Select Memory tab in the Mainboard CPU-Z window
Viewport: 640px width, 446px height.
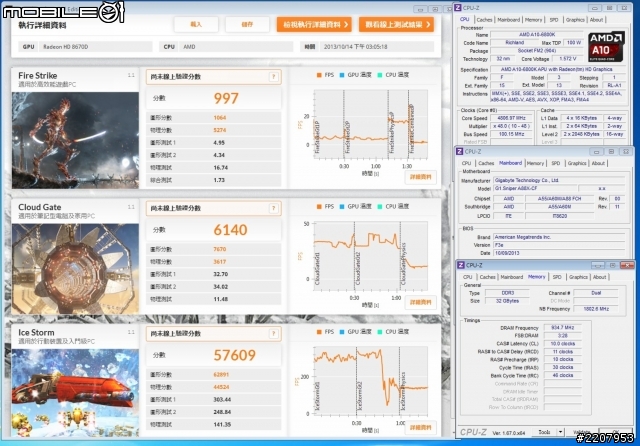pyautogui.click(x=535, y=163)
